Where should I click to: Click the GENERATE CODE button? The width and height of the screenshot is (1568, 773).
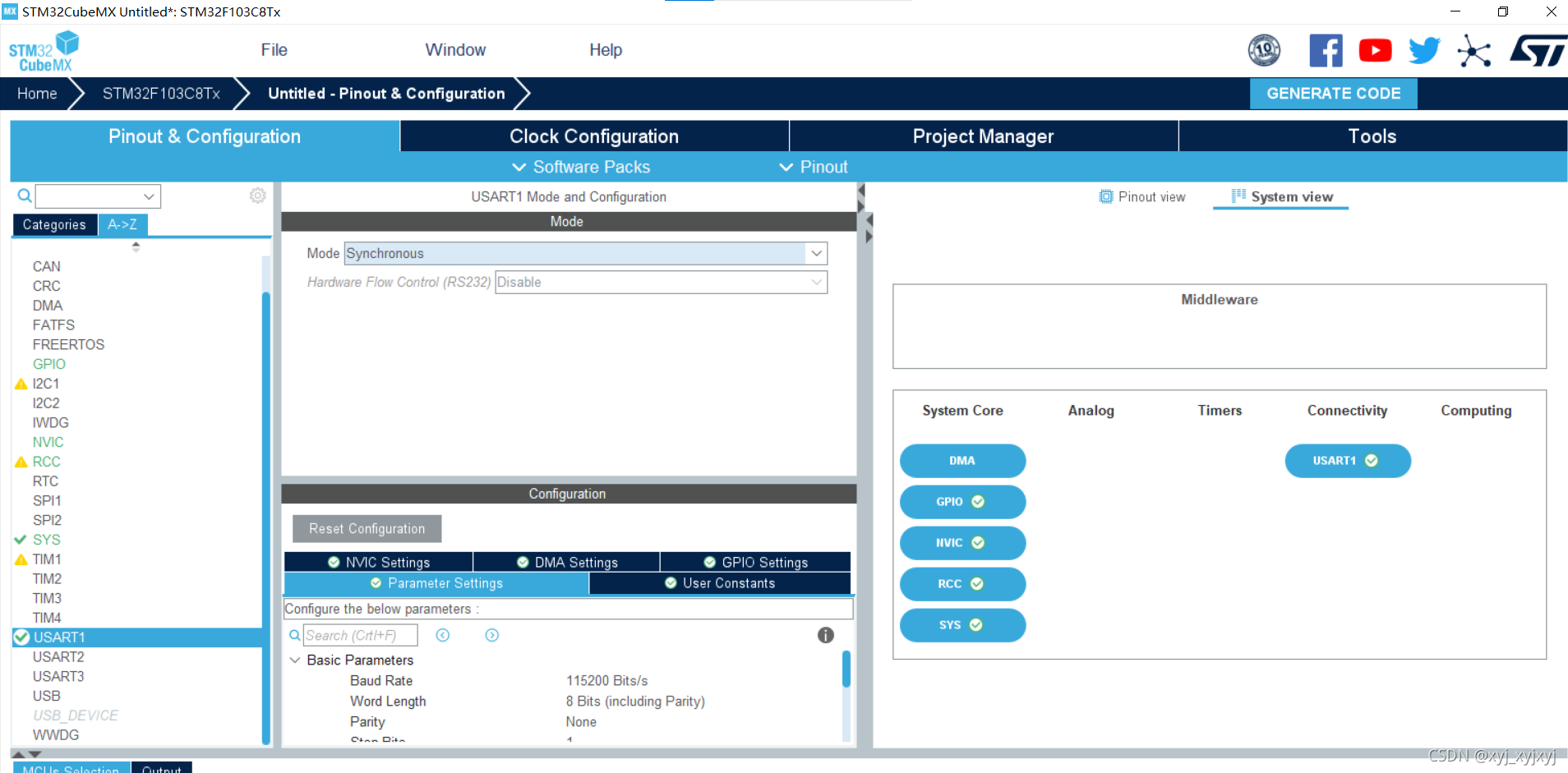pos(1333,94)
